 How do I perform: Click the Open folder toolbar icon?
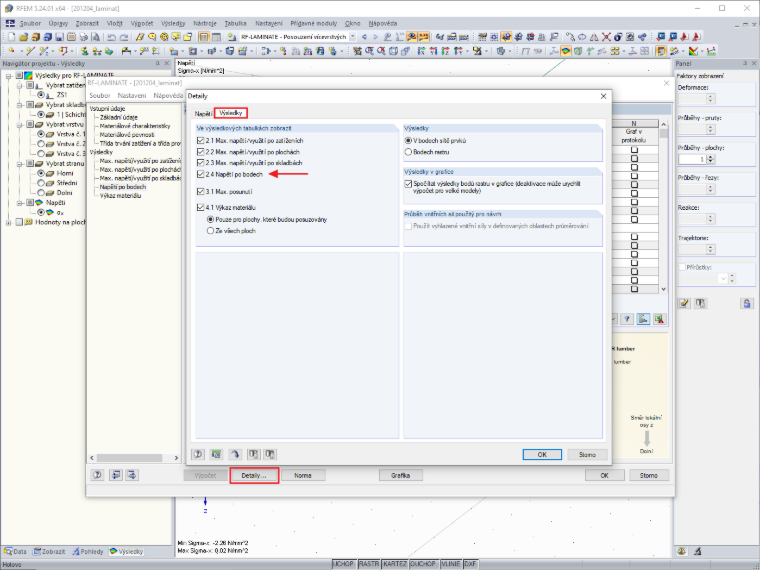click(x=23, y=37)
